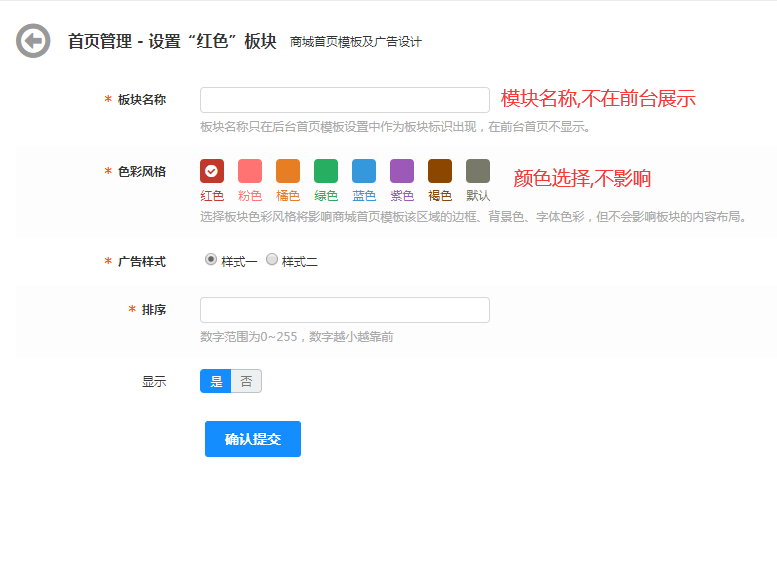Click the 首页管理 page title text

[x=100, y=41]
